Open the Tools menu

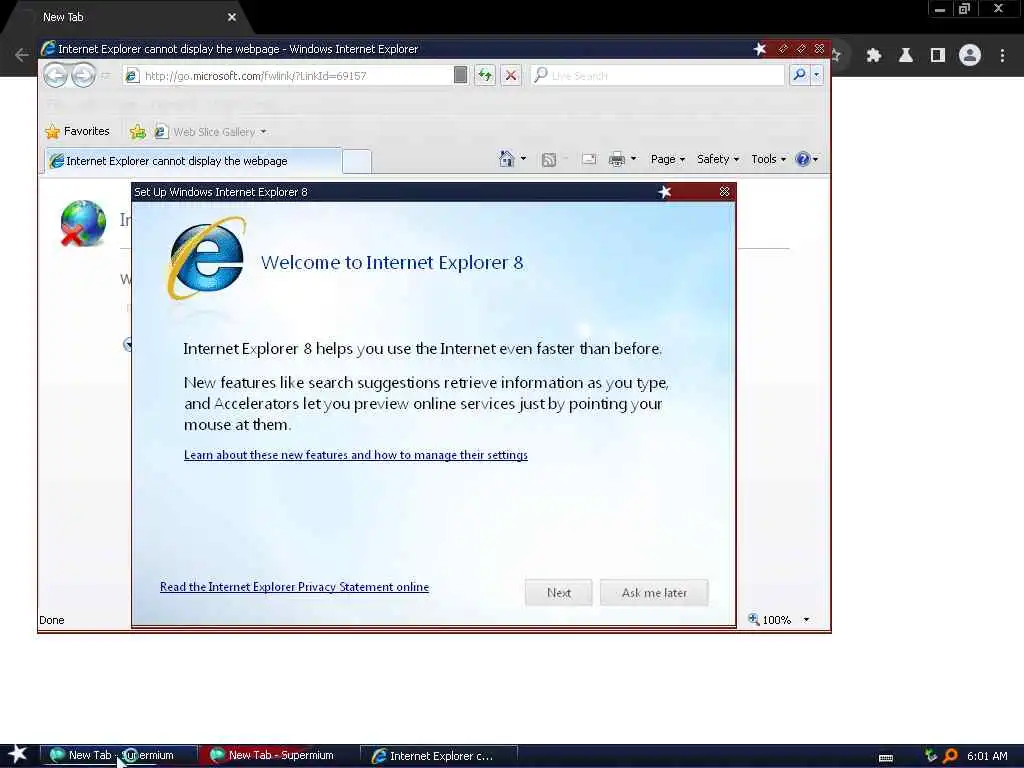(768, 159)
